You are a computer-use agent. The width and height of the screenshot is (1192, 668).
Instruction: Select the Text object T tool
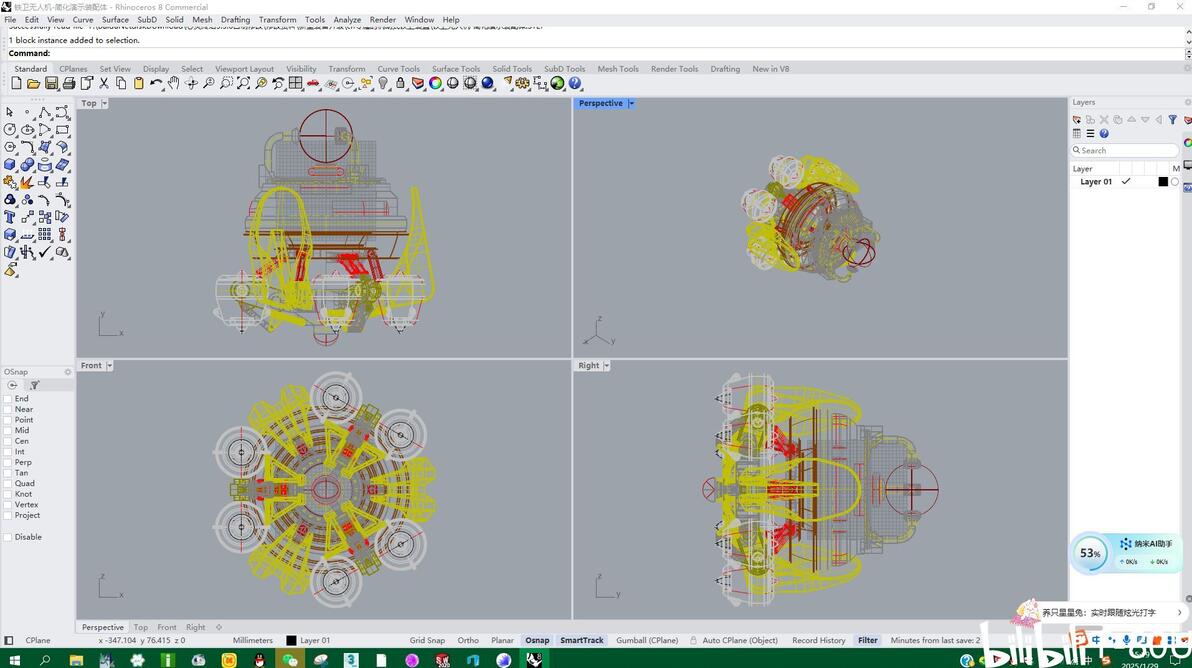tap(10, 217)
